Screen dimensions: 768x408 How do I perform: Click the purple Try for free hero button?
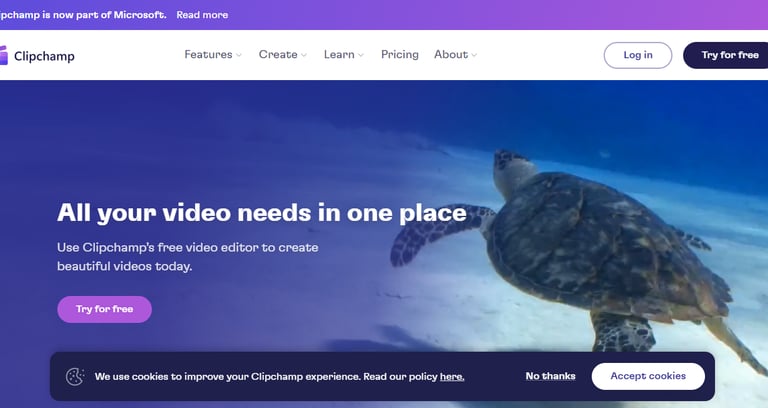tap(104, 309)
